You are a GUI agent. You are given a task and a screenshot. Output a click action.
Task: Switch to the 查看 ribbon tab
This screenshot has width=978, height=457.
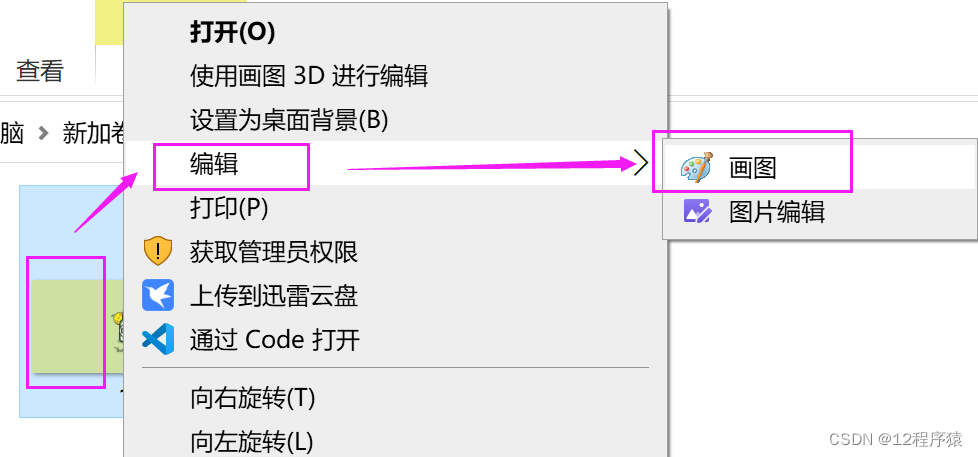(x=39, y=70)
